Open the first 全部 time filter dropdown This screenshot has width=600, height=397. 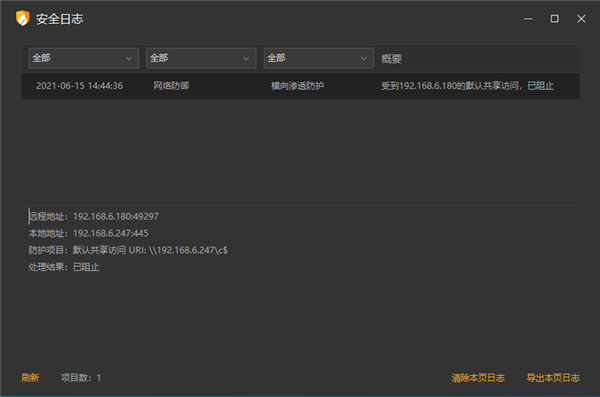click(84, 58)
